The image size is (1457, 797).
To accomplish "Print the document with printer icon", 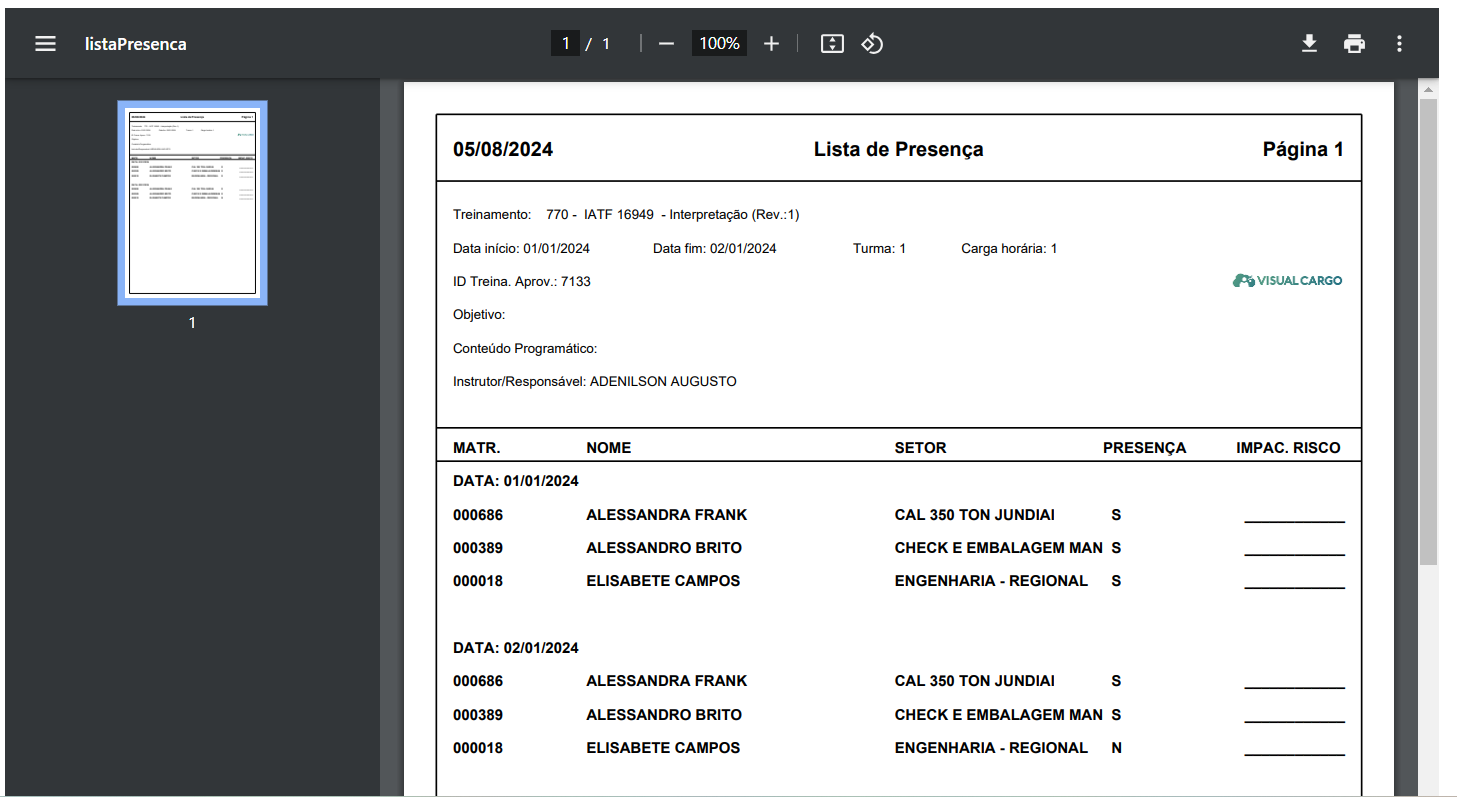I will pyautogui.click(x=1354, y=43).
